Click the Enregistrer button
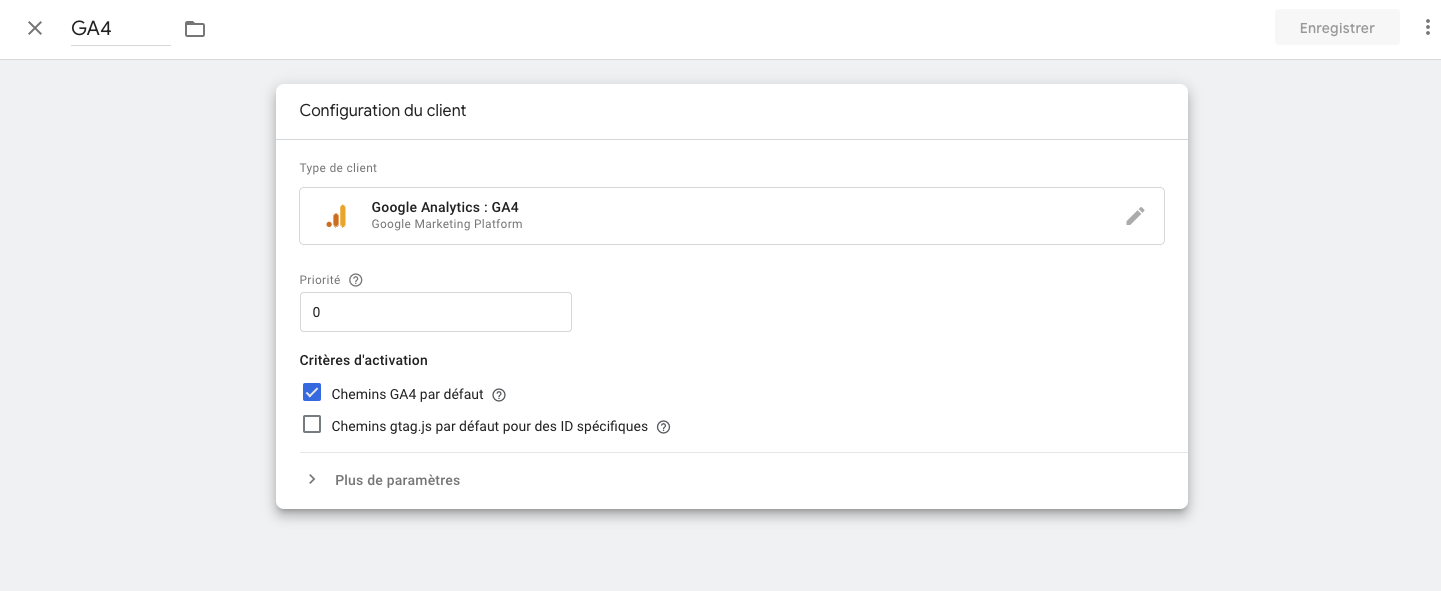This screenshot has width=1441, height=591. tap(1337, 28)
